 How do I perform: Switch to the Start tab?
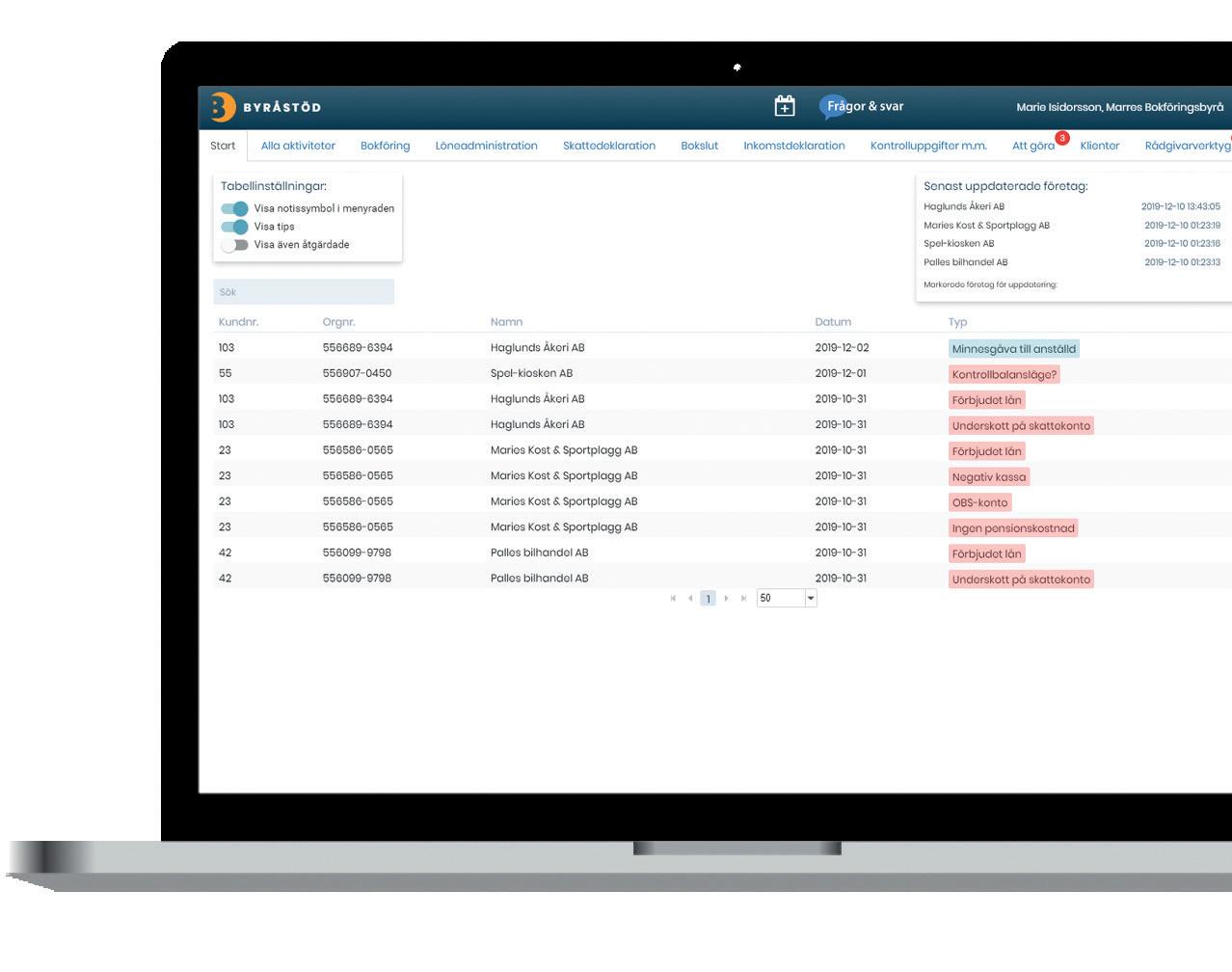pyautogui.click(x=223, y=146)
